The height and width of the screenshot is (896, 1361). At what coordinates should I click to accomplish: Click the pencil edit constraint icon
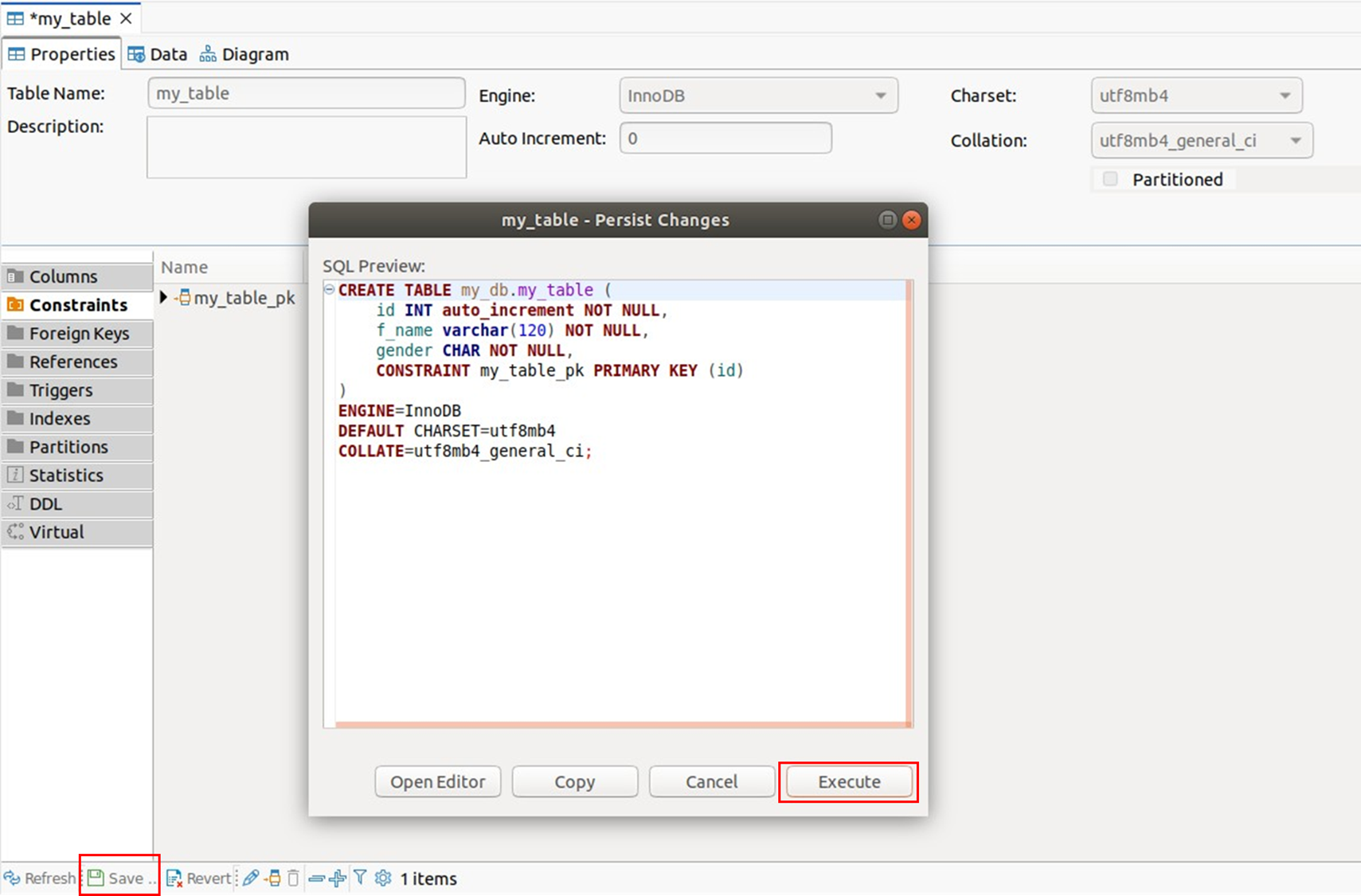pos(251,878)
